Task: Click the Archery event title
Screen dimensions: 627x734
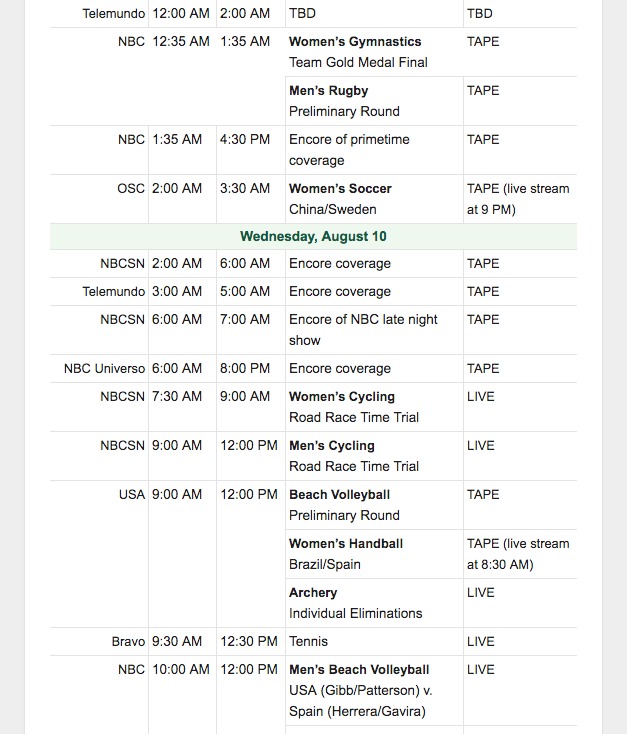Action: (313, 593)
